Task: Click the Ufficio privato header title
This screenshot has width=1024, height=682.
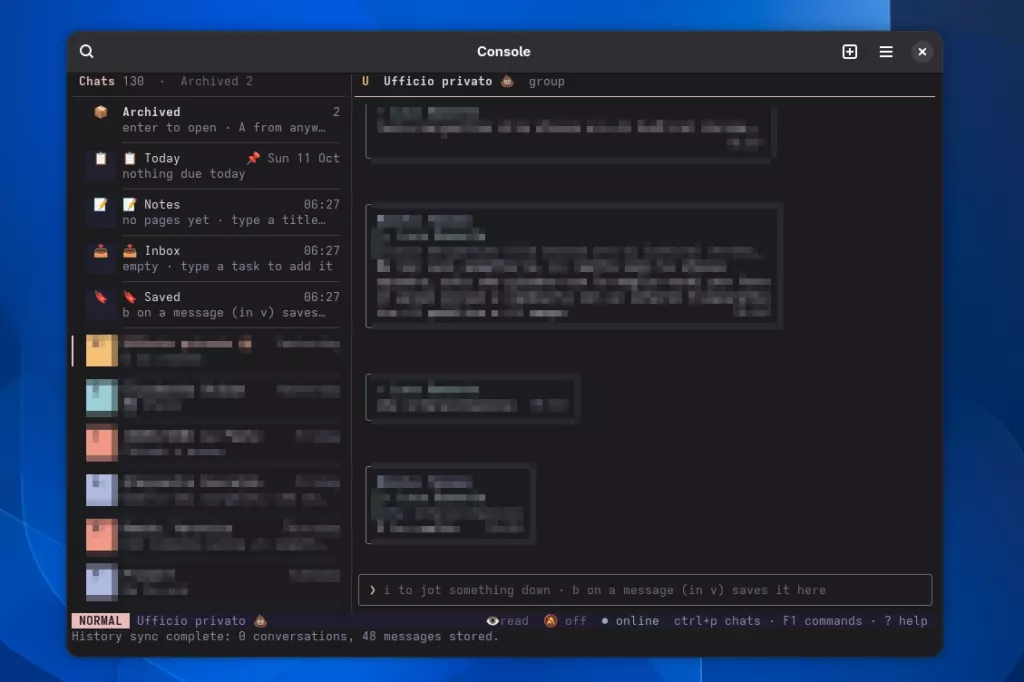Action: pyautogui.click(x=438, y=81)
